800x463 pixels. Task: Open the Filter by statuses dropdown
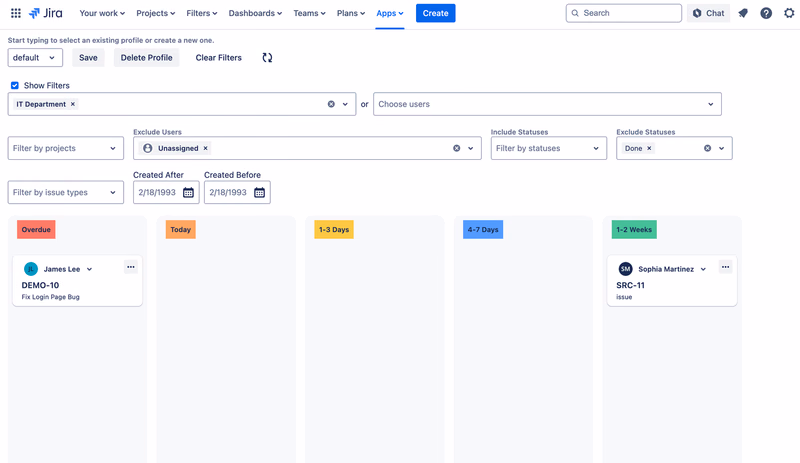pos(548,148)
